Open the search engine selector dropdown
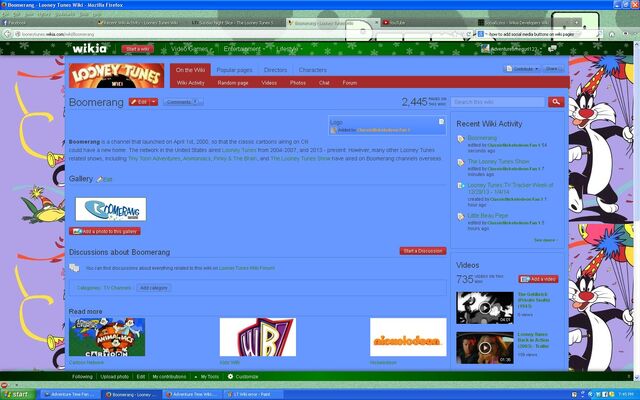The height and width of the screenshot is (400, 640). click(482, 34)
